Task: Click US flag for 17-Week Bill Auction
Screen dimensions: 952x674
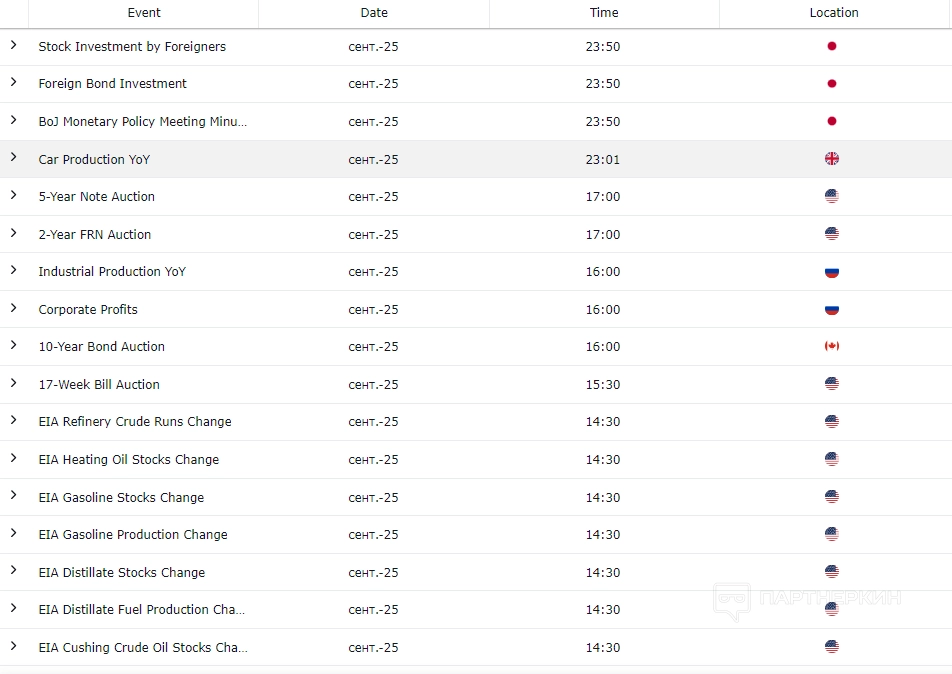Action: coord(831,384)
